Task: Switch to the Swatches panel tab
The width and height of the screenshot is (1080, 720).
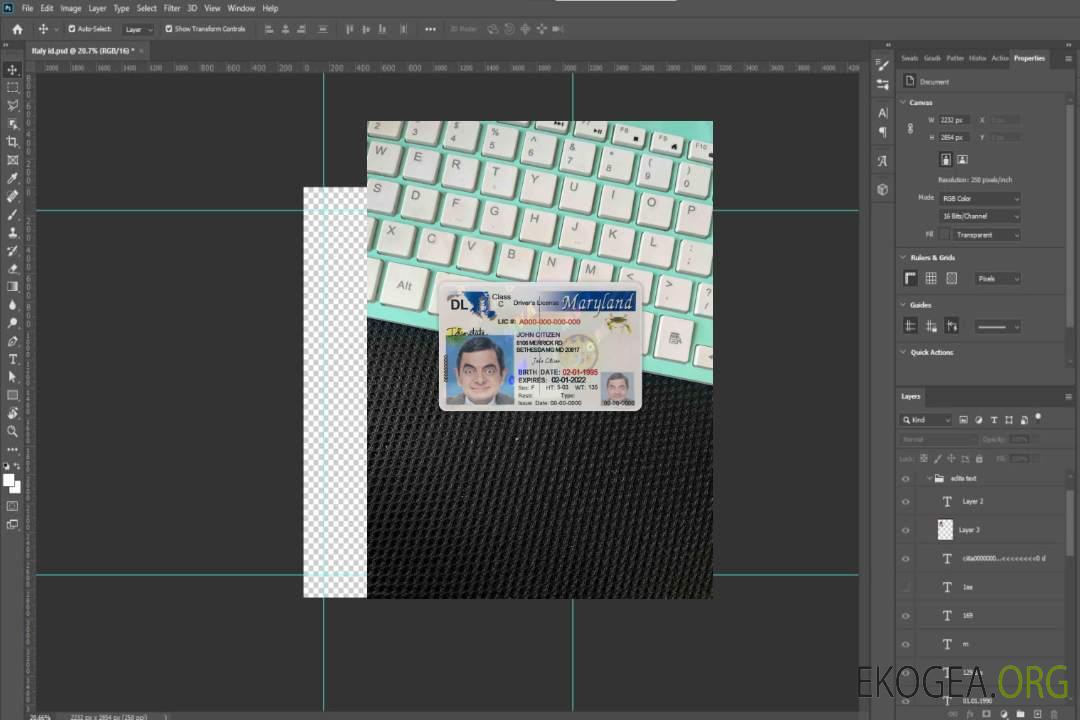Action: [x=909, y=58]
